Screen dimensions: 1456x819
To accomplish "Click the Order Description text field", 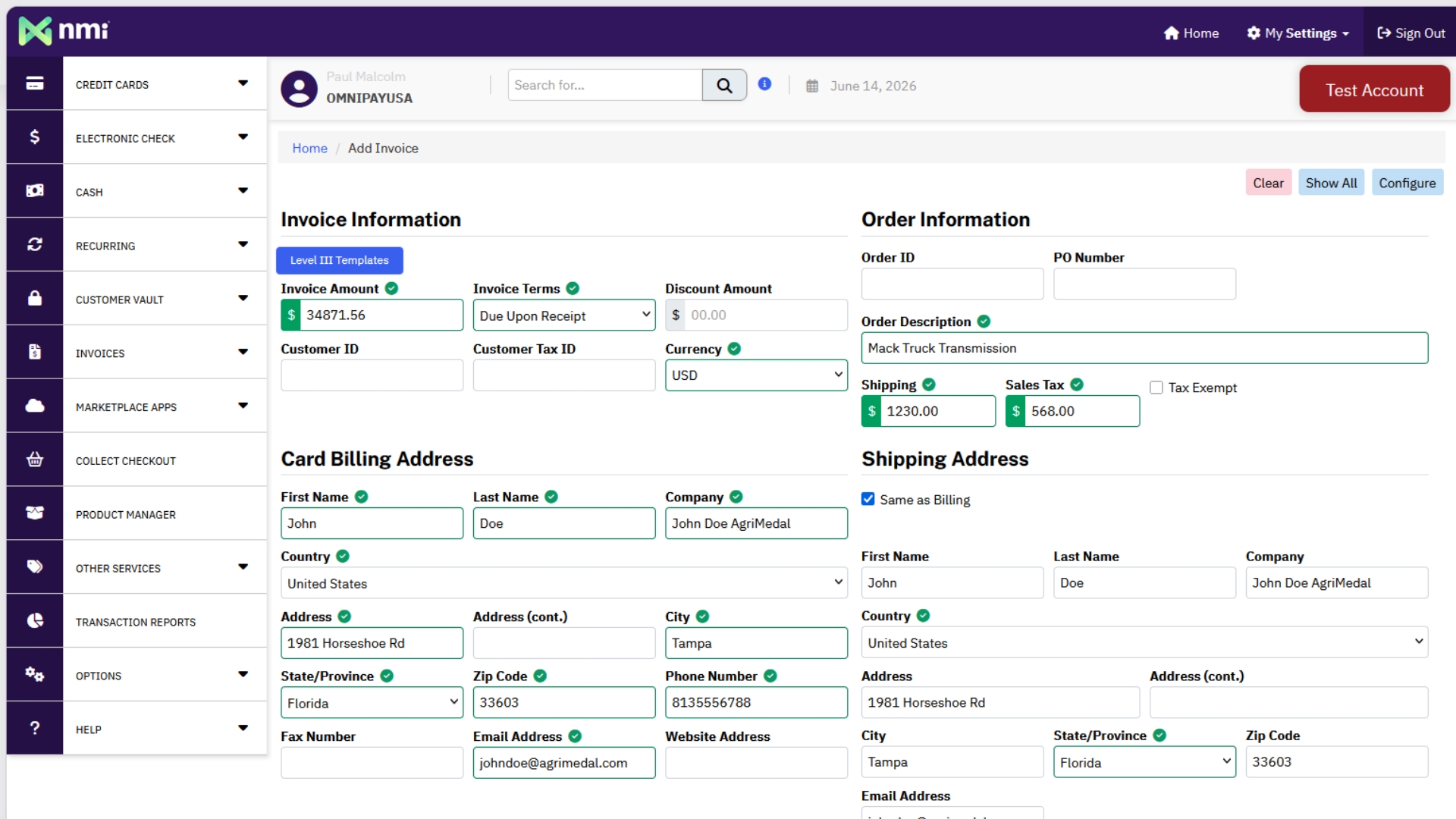I will (1144, 348).
